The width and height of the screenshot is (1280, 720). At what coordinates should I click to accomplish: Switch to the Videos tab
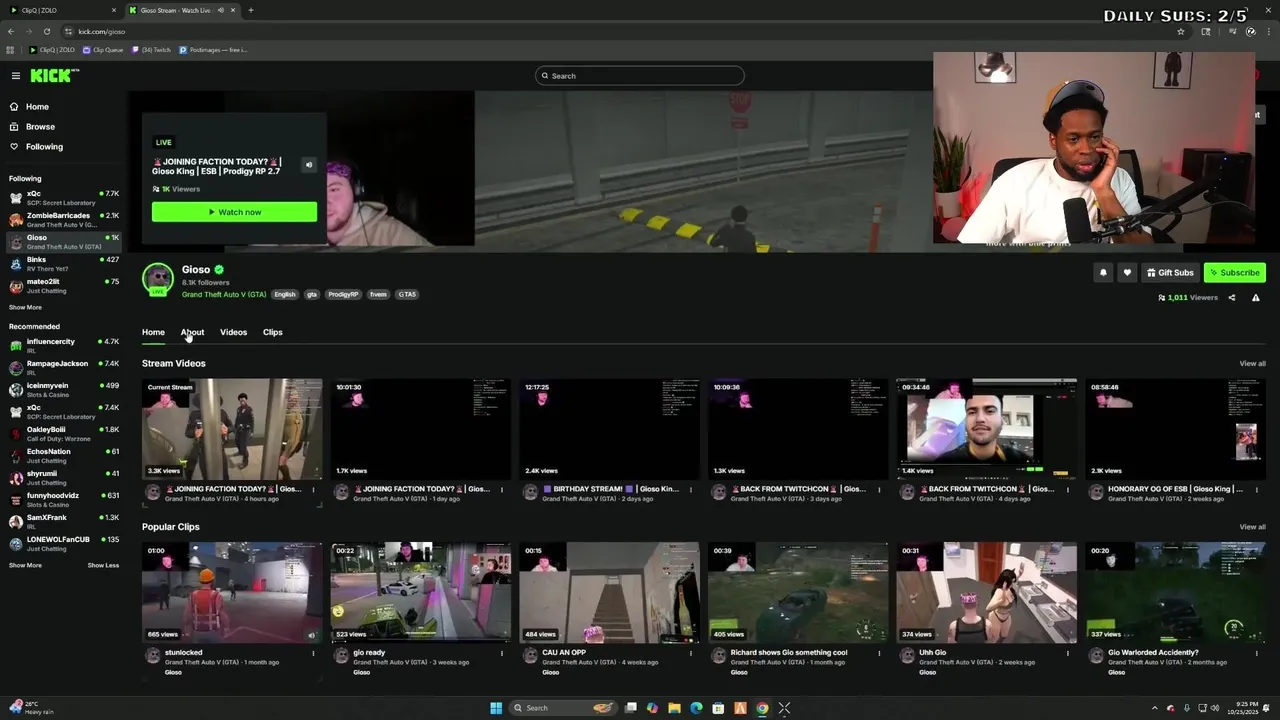pyautogui.click(x=233, y=332)
